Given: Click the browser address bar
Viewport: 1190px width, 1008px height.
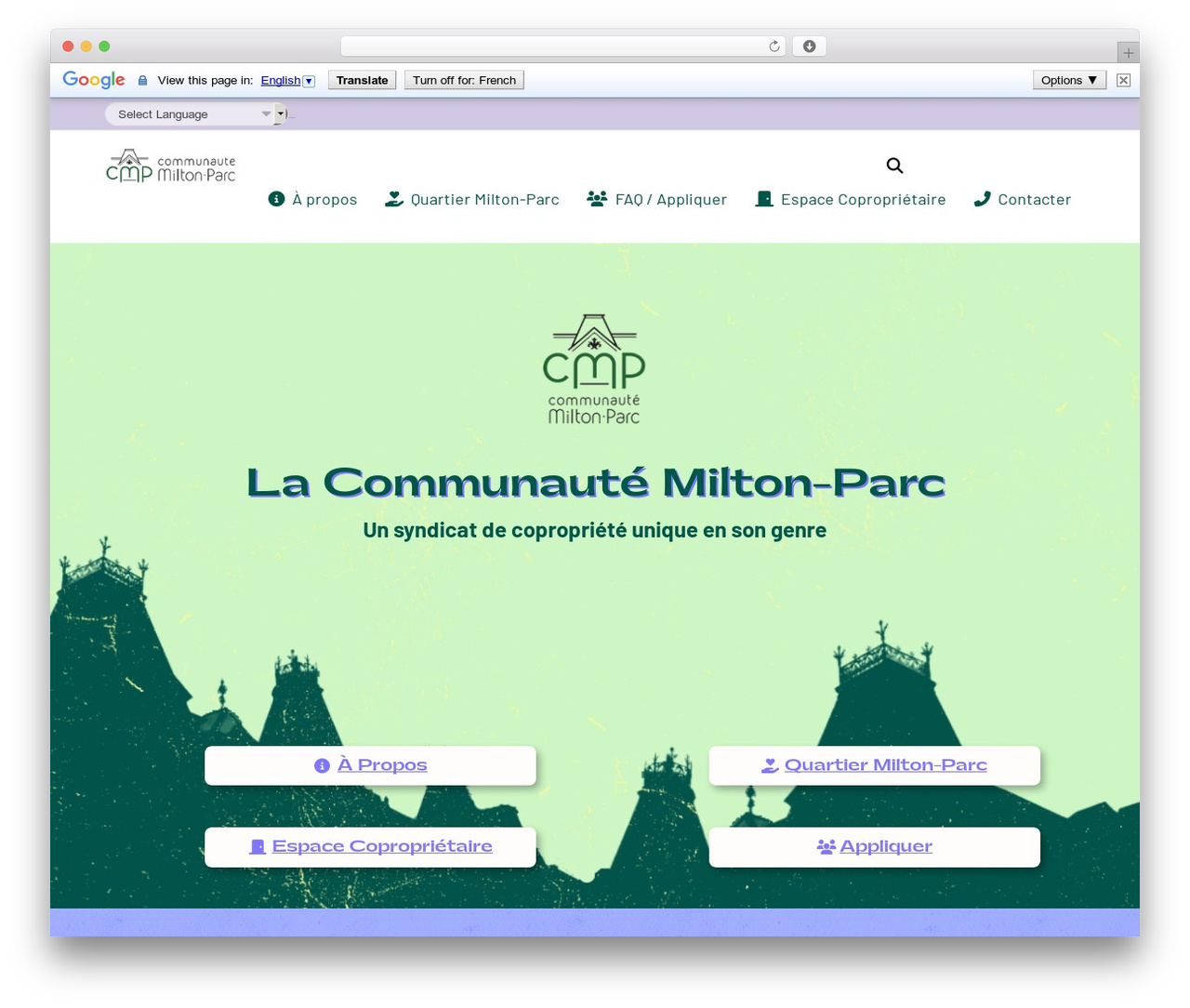Looking at the screenshot, I should coord(562,46).
